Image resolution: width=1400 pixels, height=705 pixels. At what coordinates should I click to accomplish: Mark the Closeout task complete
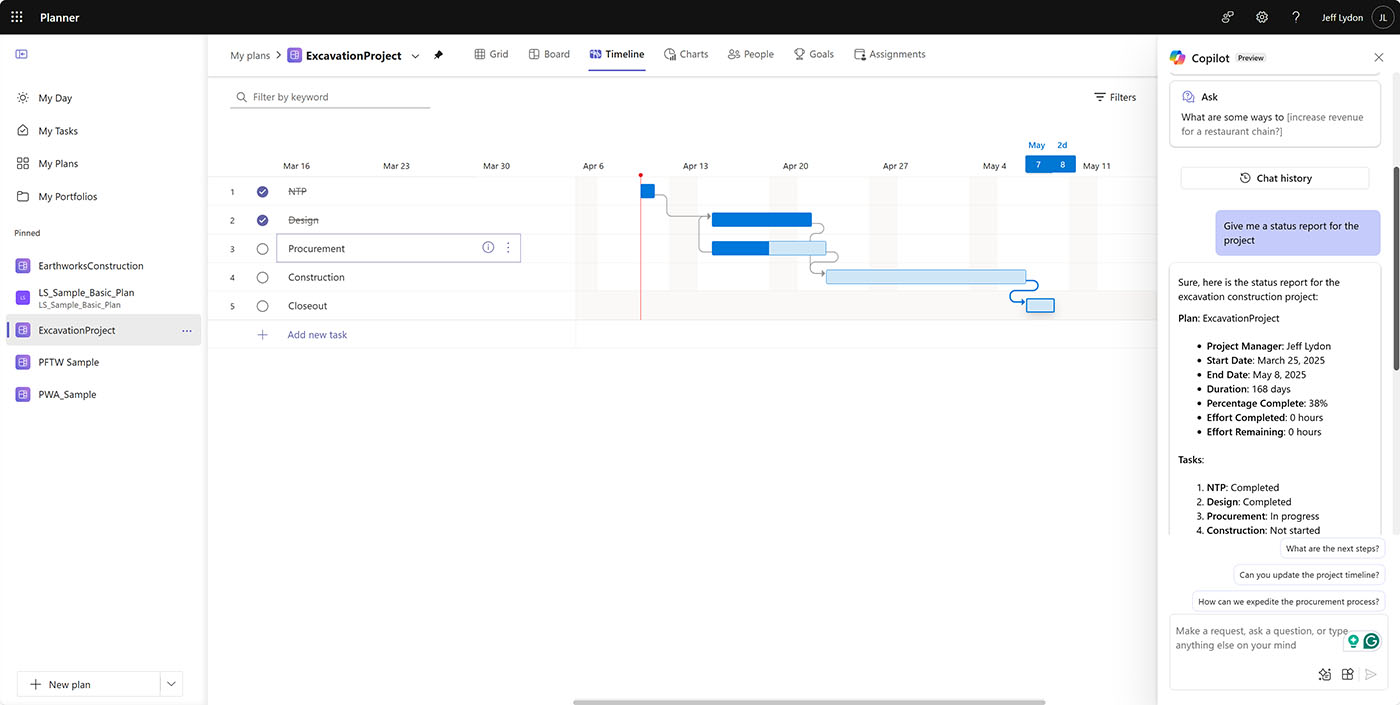262,306
